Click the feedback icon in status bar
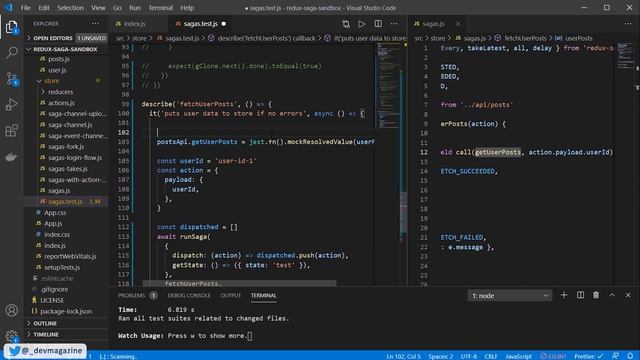This screenshot has width=640, height=360. point(615,356)
